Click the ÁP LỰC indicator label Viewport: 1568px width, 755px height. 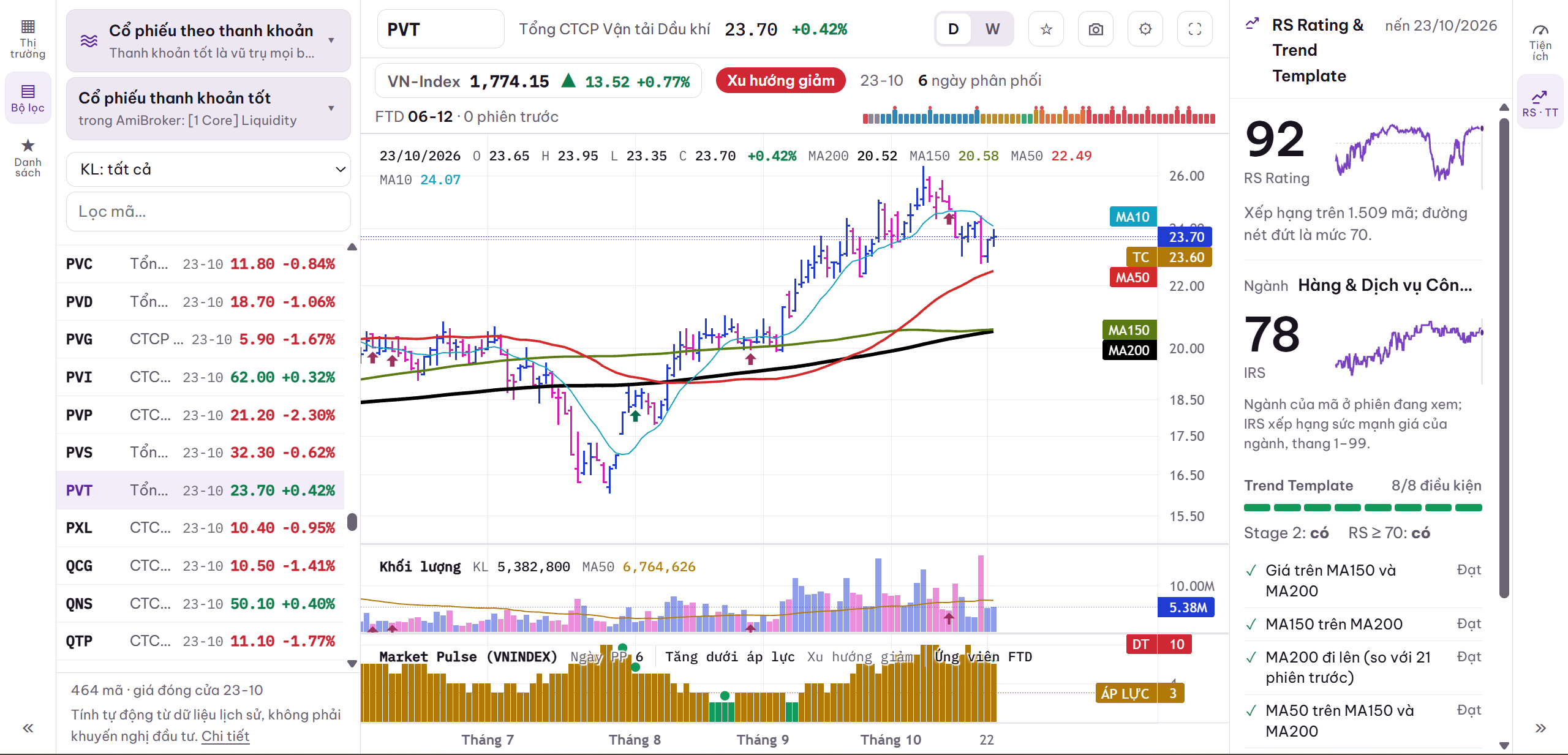1140,693
